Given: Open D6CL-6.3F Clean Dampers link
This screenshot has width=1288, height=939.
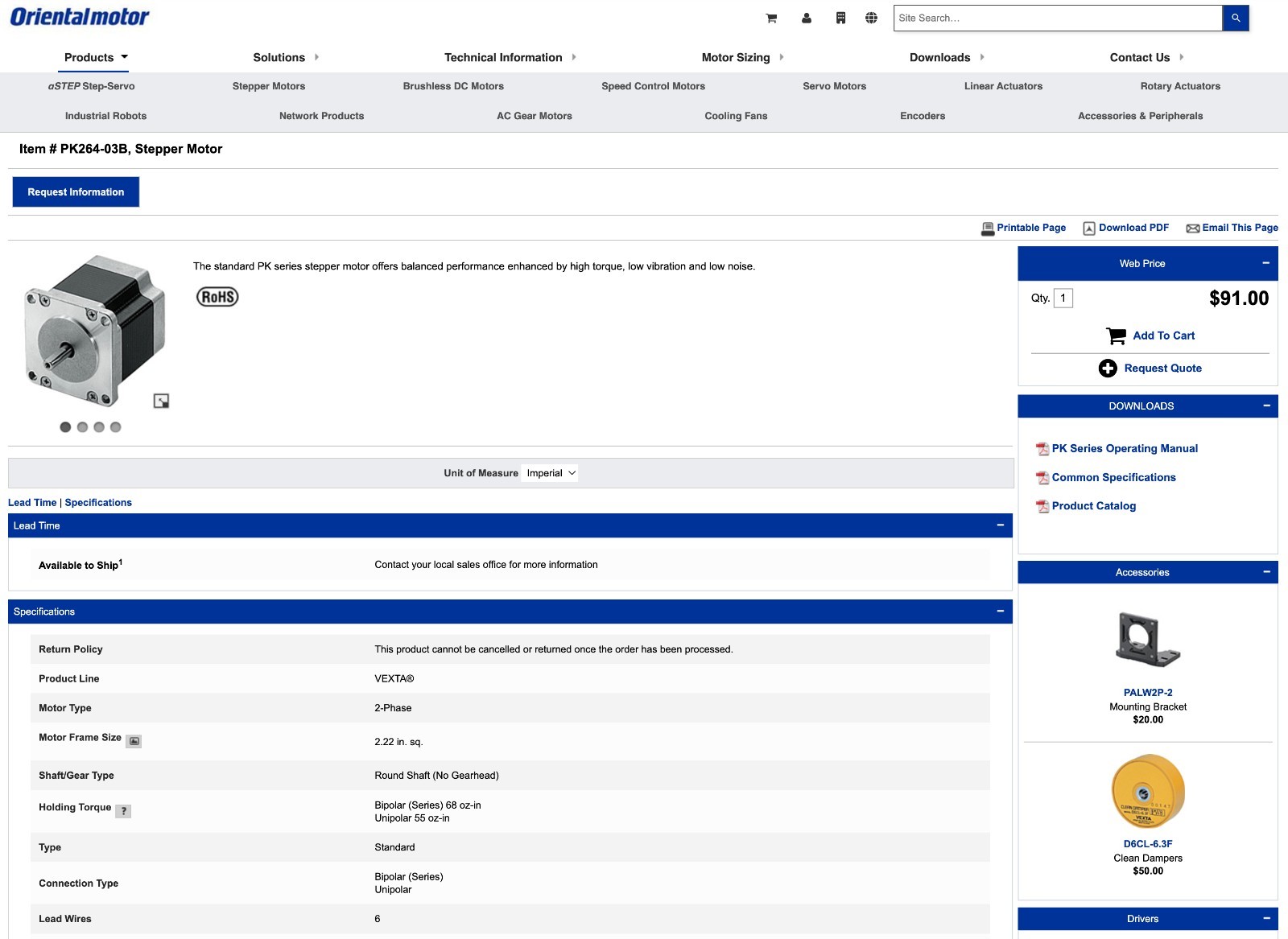Looking at the screenshot, I should click(x=1148, y=843).
